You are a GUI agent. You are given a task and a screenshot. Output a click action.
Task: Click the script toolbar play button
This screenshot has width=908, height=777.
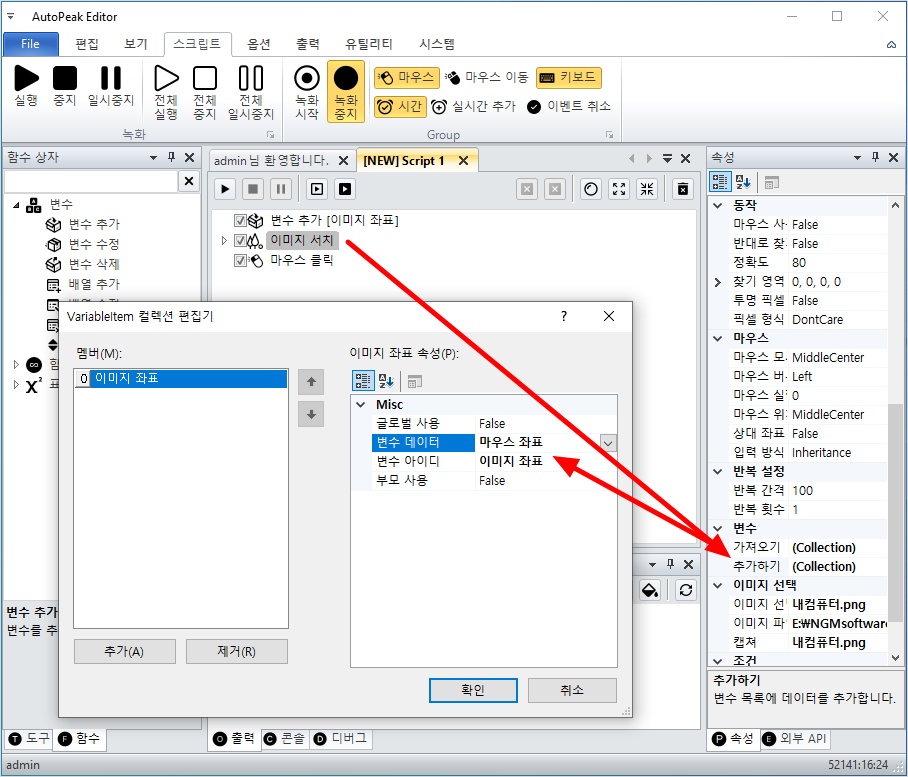pyautogui.click(x=225, y=189)
